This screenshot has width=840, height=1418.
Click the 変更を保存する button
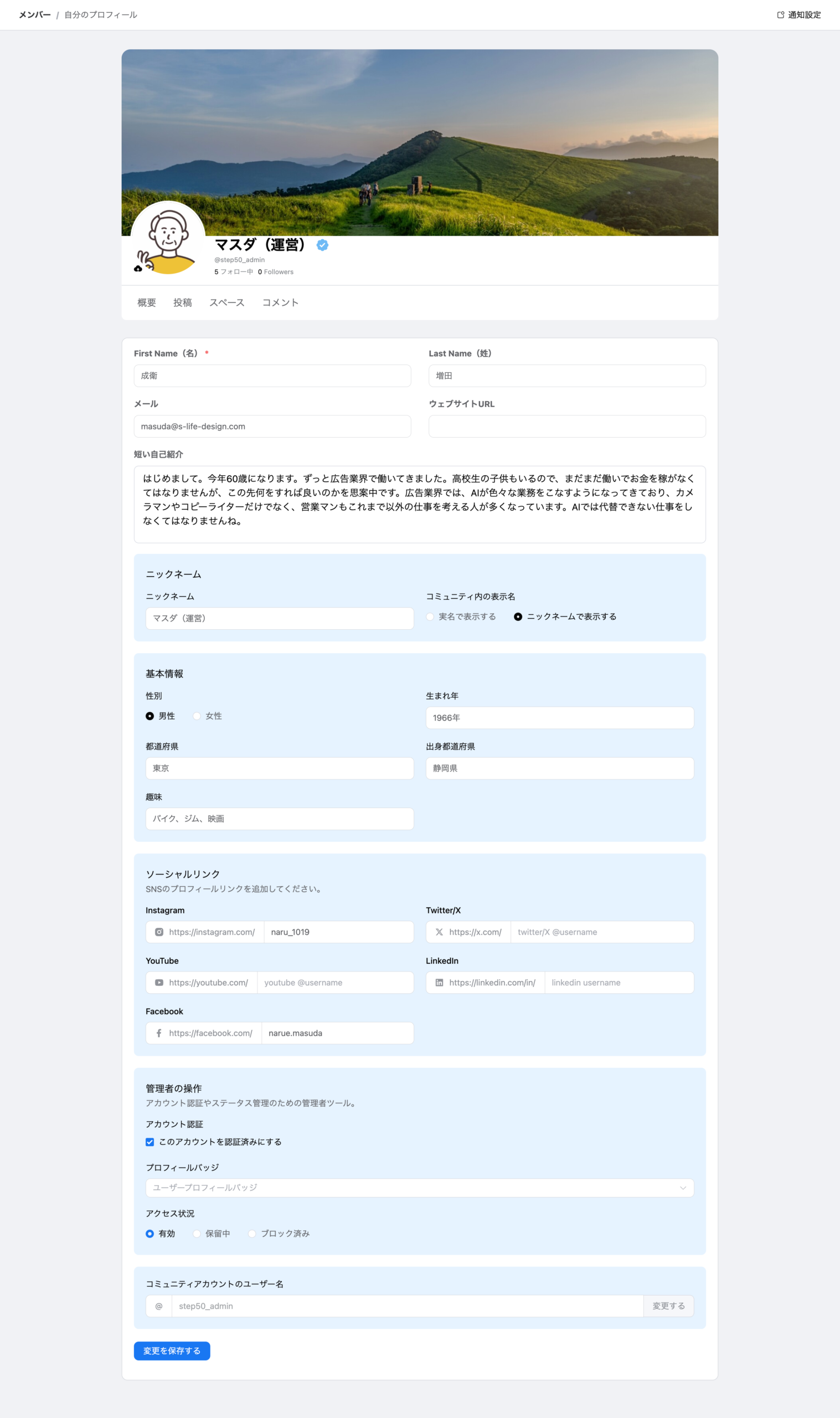click(172, 1350)
